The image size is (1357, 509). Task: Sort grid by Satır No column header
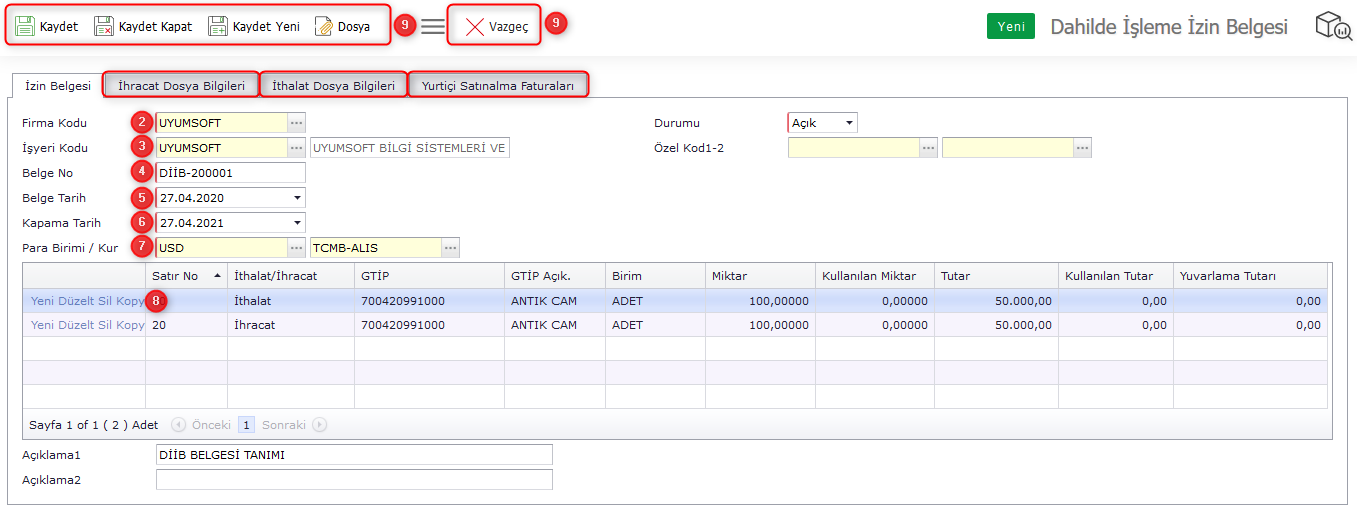tap(186, 276)
